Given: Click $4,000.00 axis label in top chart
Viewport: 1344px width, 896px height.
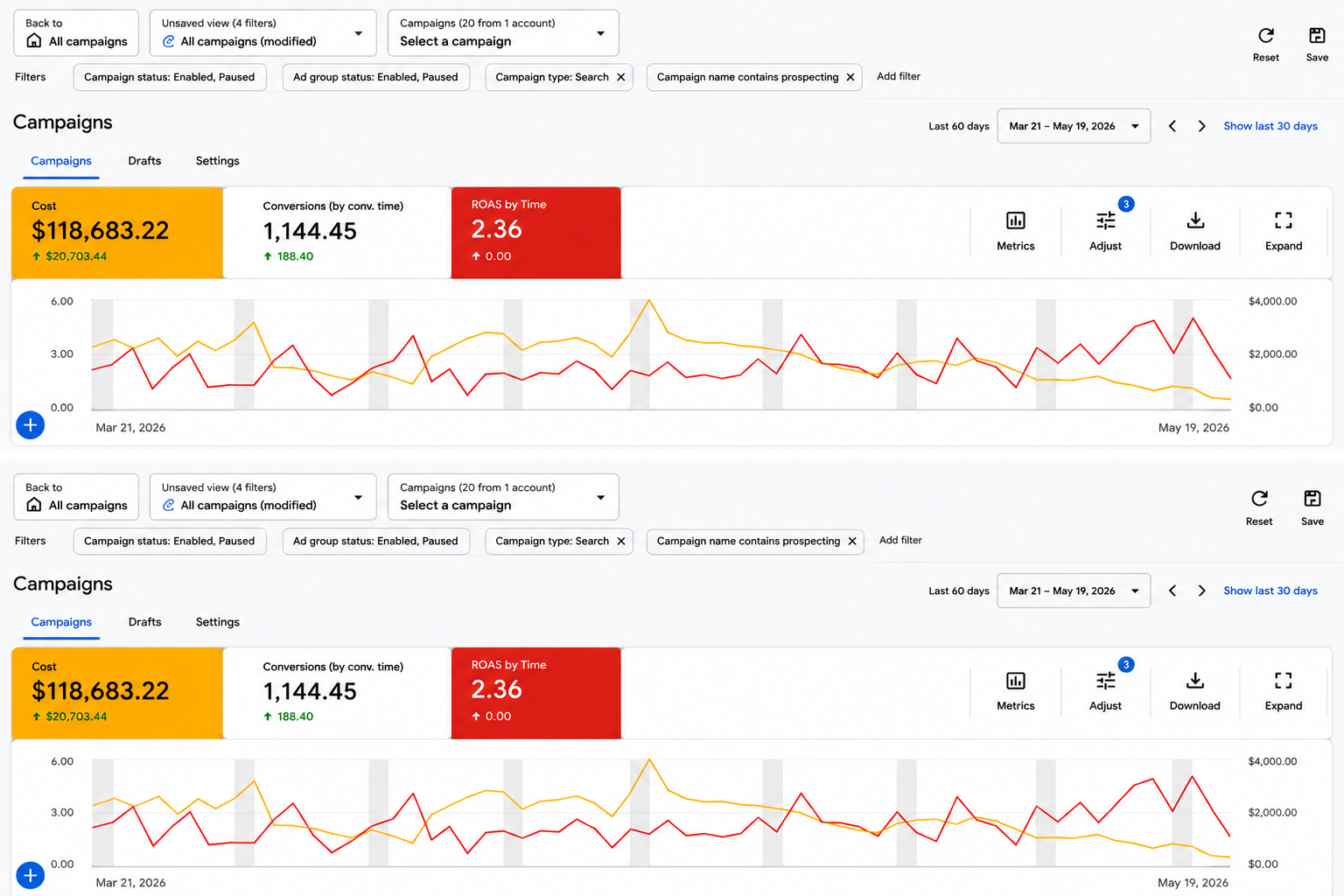Looking at the screenshot, I should (1272, 301).
